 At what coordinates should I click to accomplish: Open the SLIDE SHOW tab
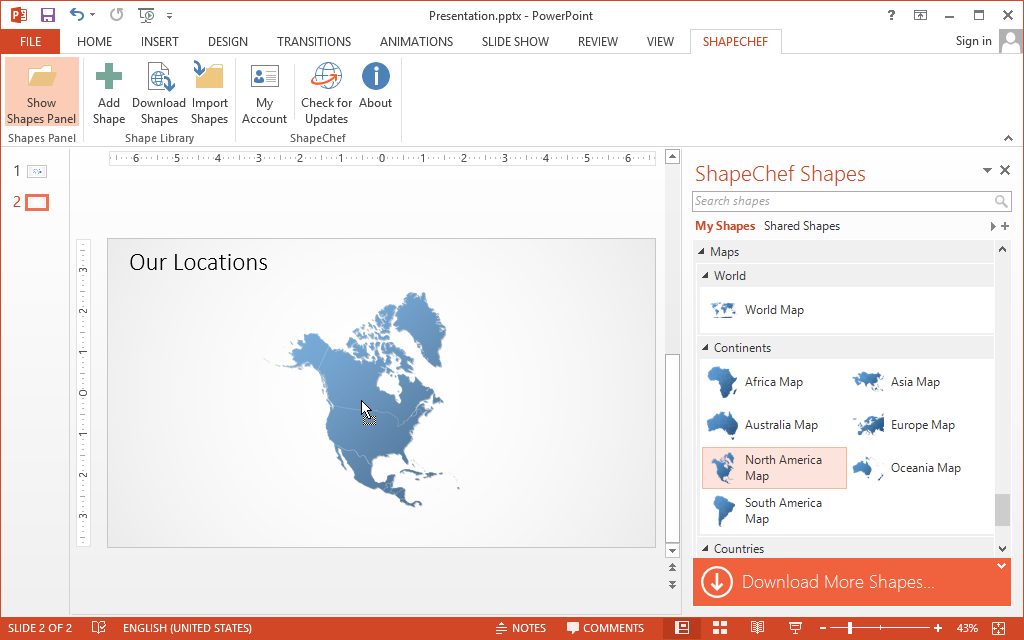tap(515, 42)
